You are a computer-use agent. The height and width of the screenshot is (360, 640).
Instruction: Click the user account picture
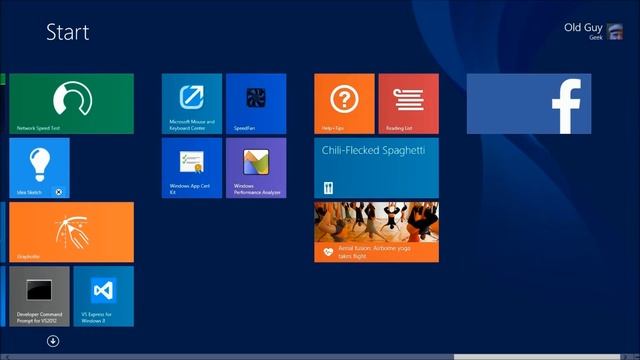click(x=615, y=31)
